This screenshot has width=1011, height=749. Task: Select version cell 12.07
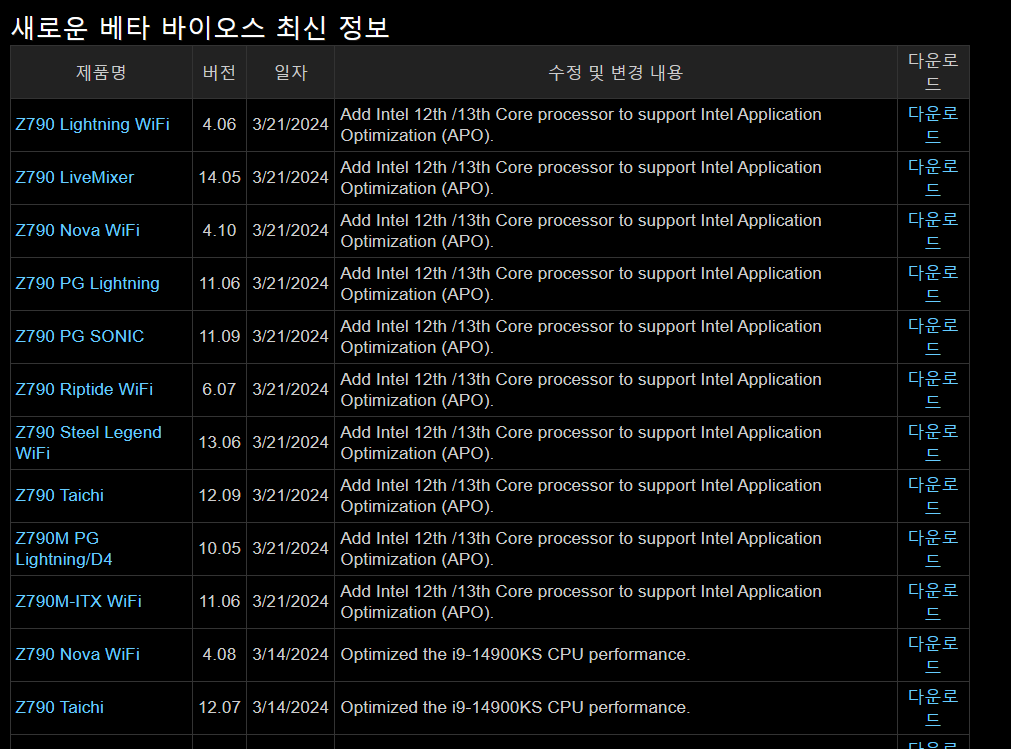click(x=219, y=707)
